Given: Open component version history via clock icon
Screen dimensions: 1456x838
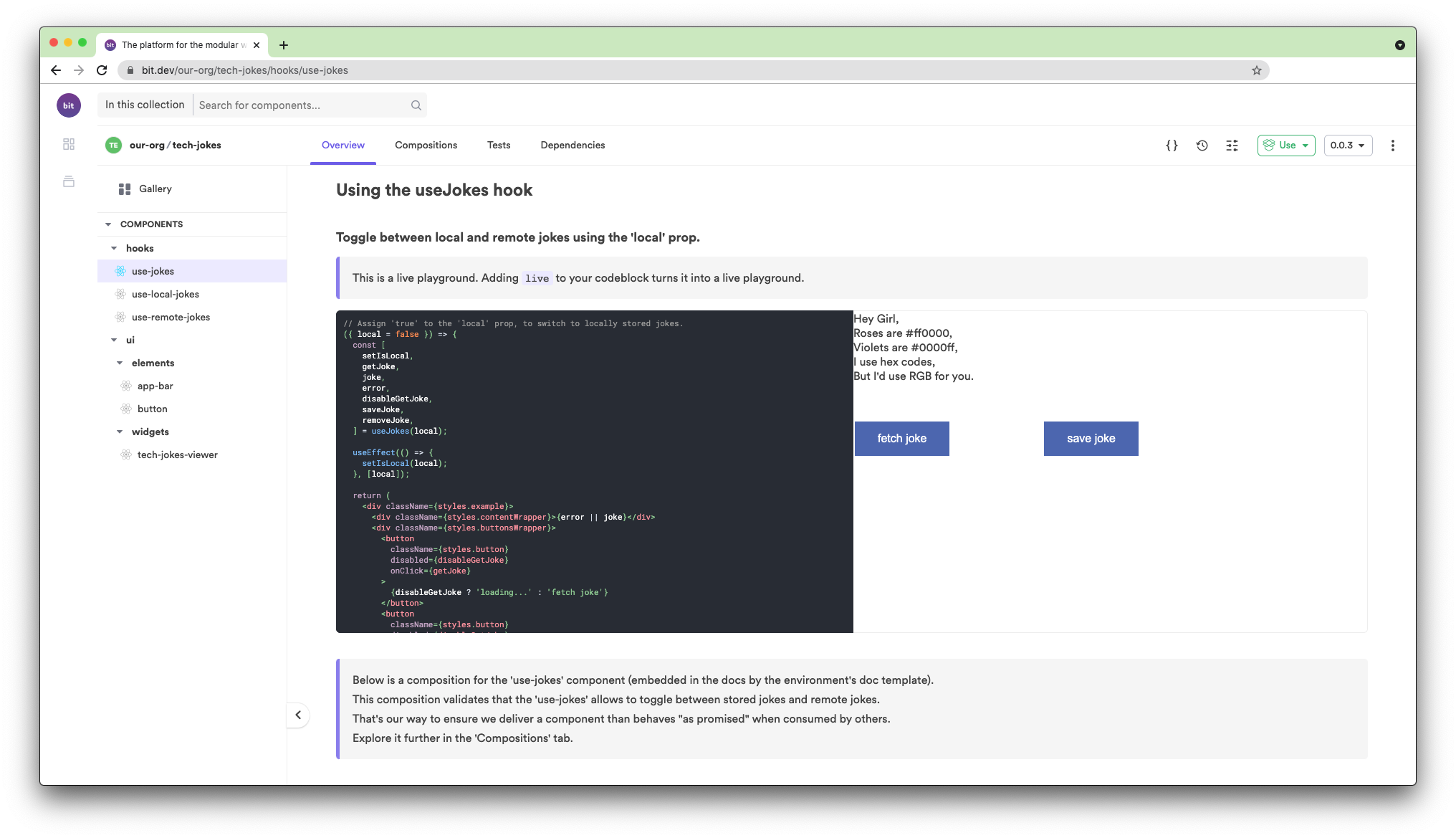Looking at the screenshot, I should [x=1202, y=145].
